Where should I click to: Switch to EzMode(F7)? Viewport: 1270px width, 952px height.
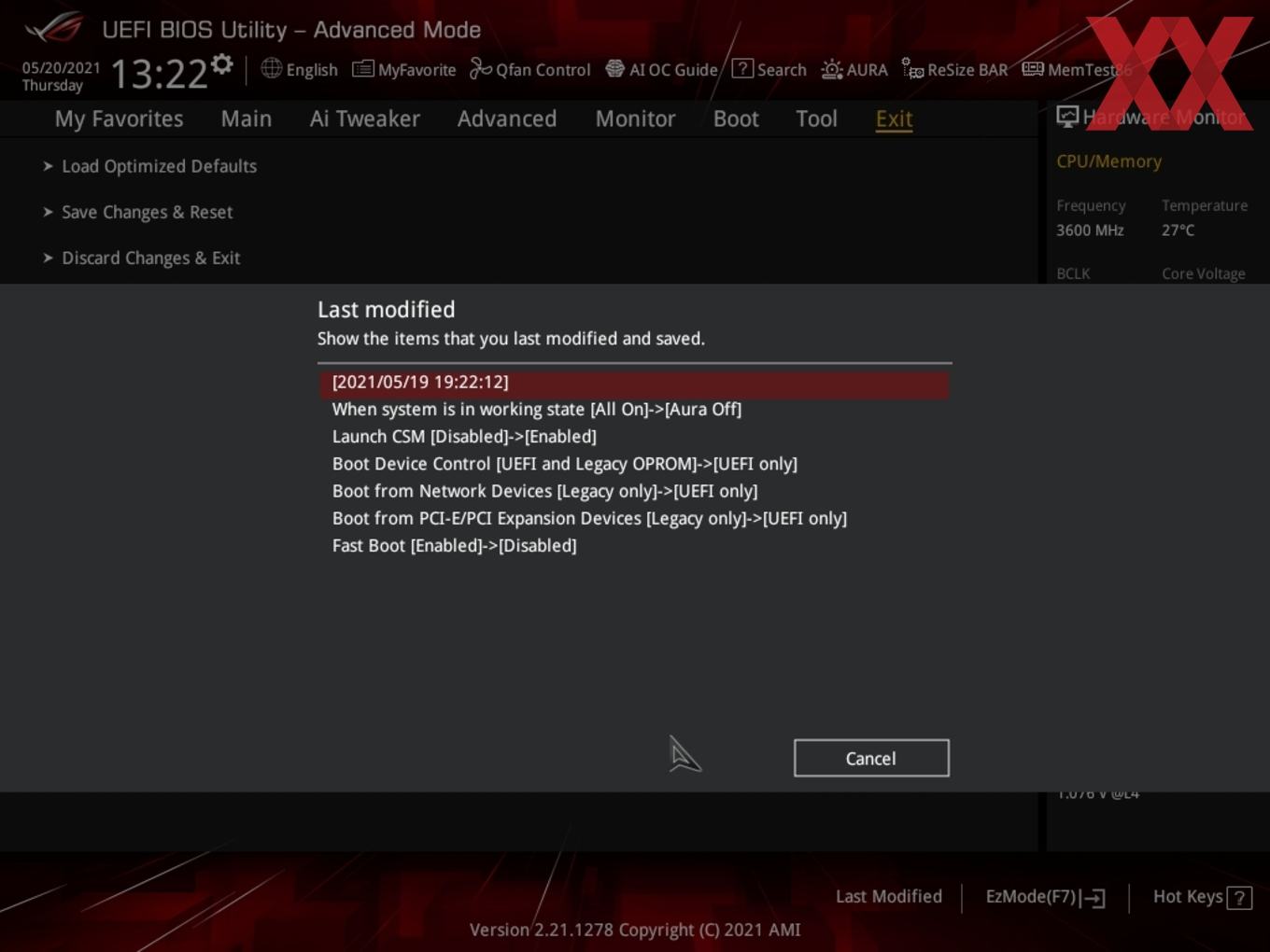click(x=1045, y=897)
